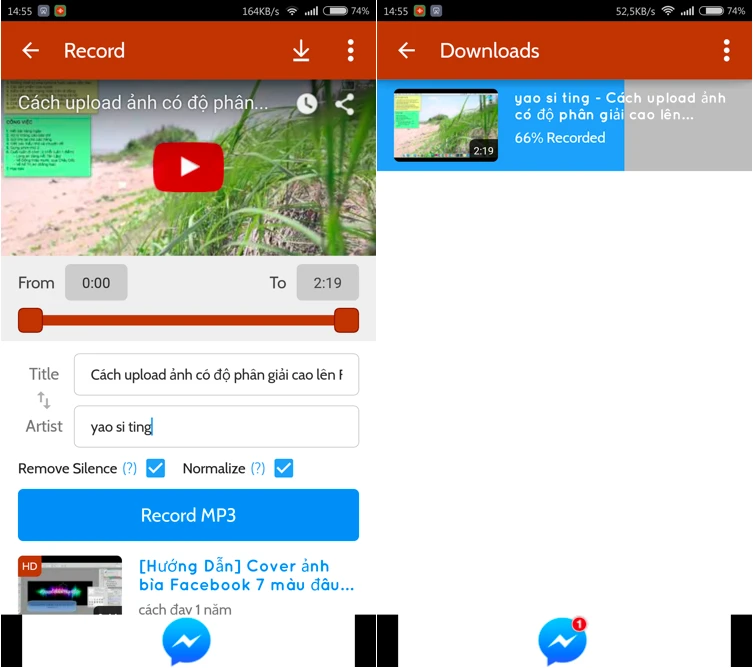Click the To time field 2:19
The image size is (756, 668).
tap(327, 283)
